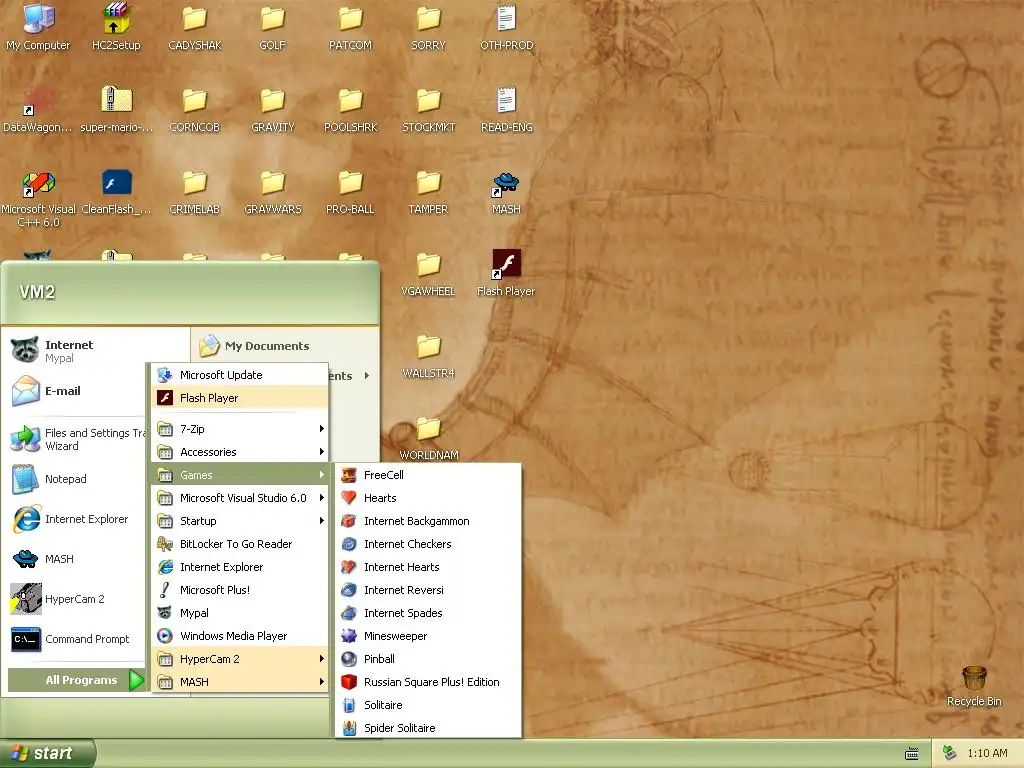The width and height of the screenshot is (1024, 768).
Task: Open Command Prompt from Start menu
Action: 75,639
